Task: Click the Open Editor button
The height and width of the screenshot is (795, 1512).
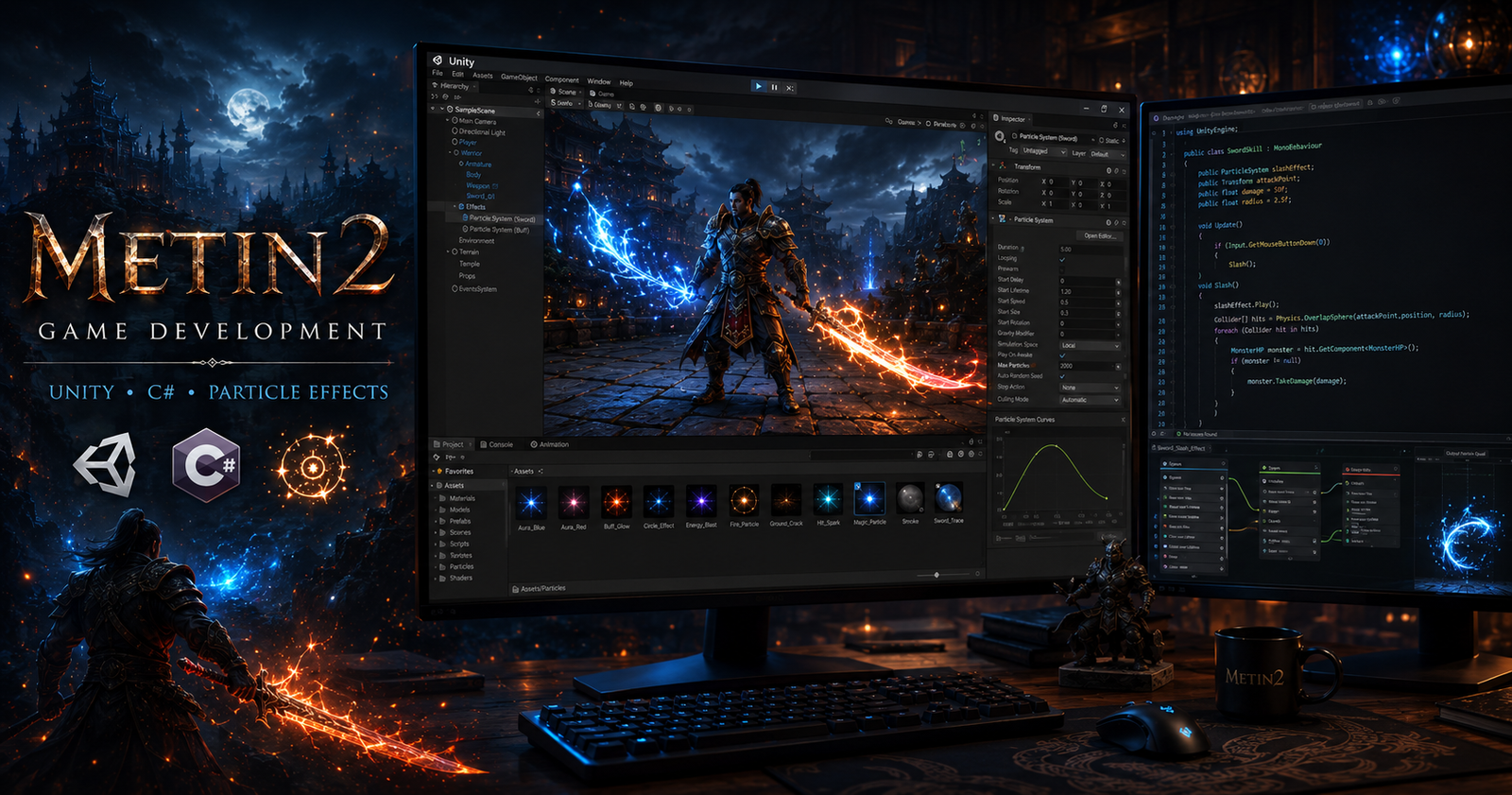Action: (1099, 235)
